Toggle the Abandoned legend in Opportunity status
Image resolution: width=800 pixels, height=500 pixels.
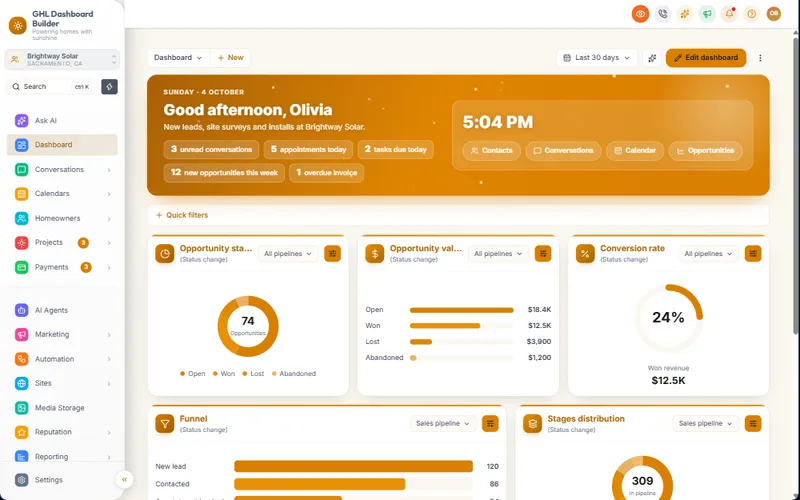click(x=294, y=374)
